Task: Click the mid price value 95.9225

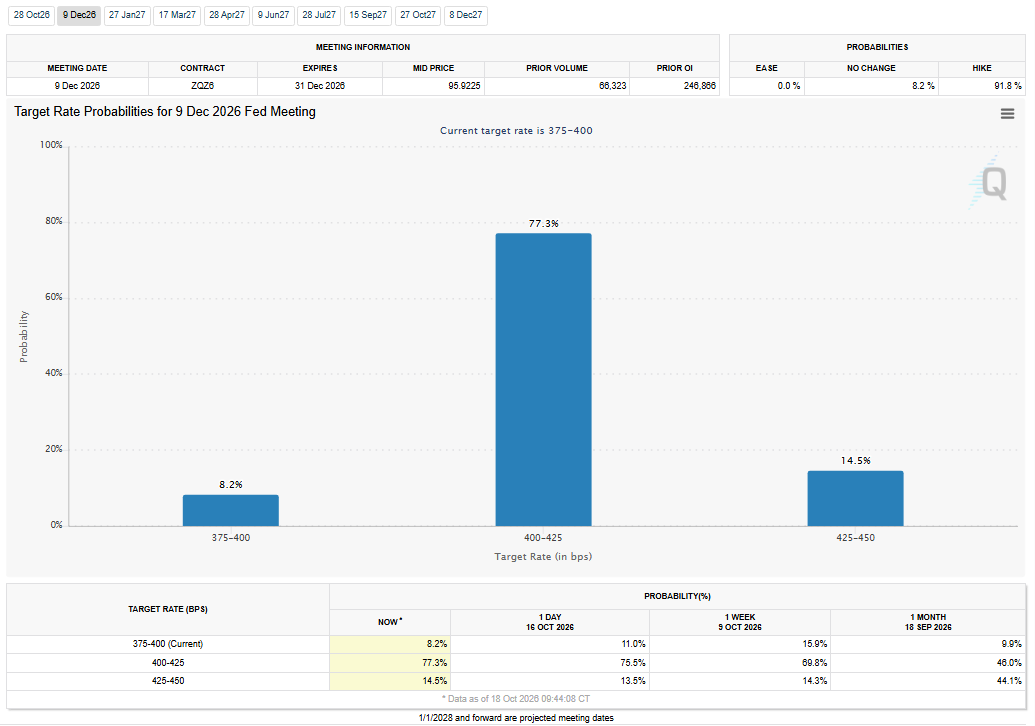Action: click(464, 86)
